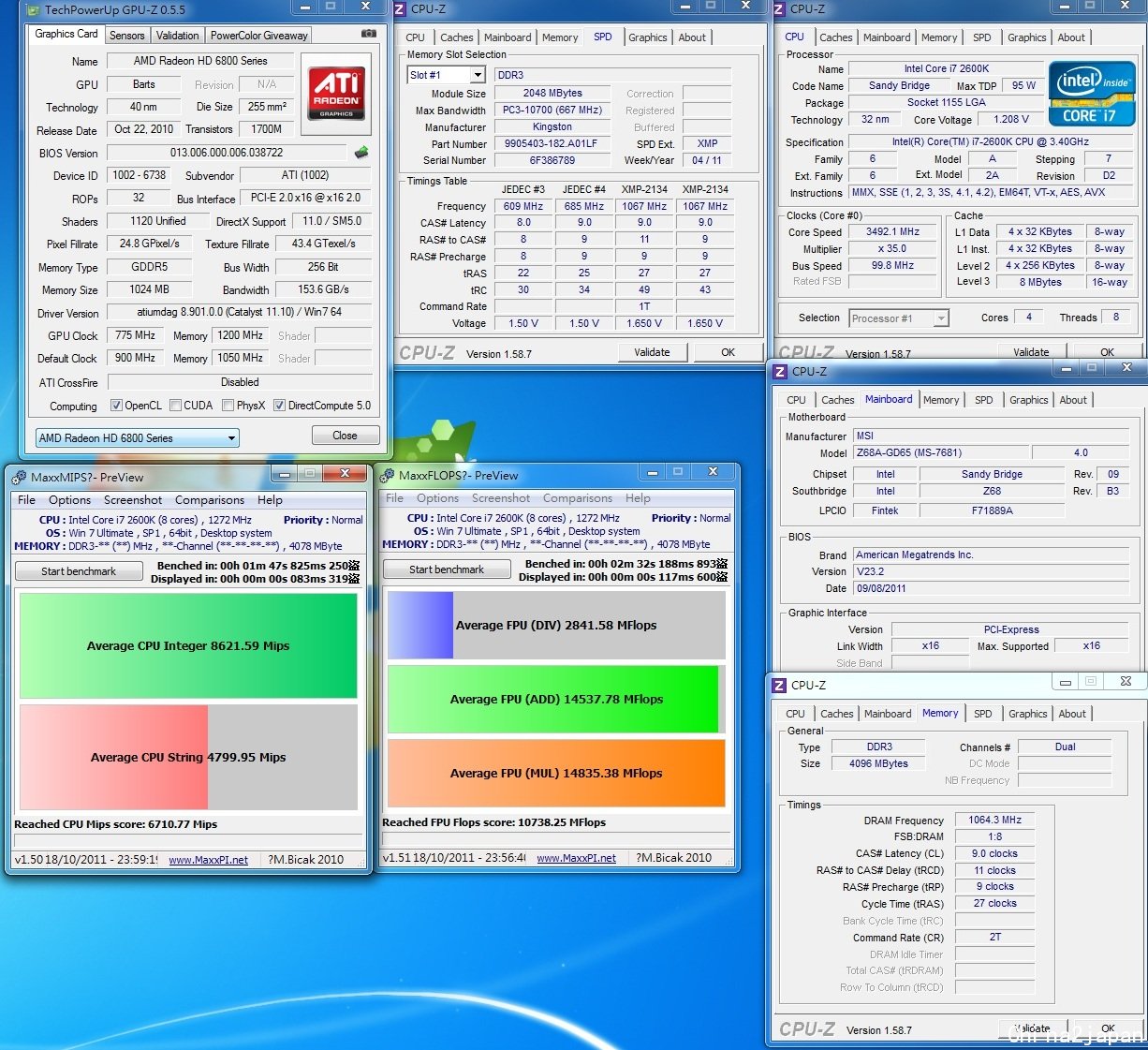Image resolution: width=1148 pixels, height=1050 pixels.
Task: Open the File menu in MaxxMIPS
Action: (27, 500)
